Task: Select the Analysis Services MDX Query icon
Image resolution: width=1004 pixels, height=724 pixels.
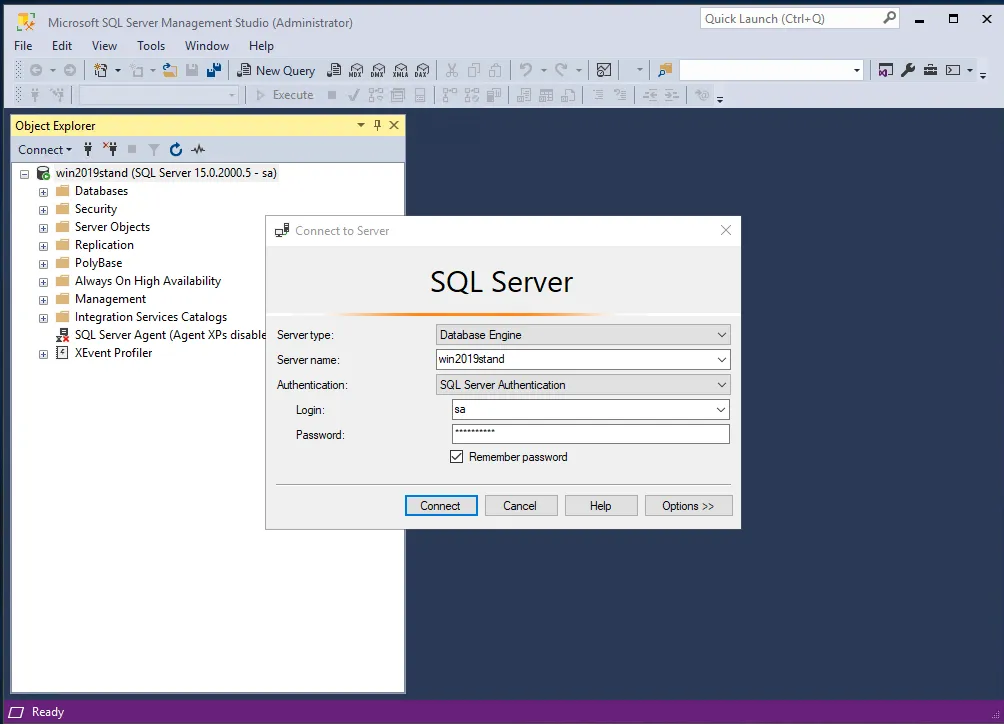Action: (x=356, y=70)
